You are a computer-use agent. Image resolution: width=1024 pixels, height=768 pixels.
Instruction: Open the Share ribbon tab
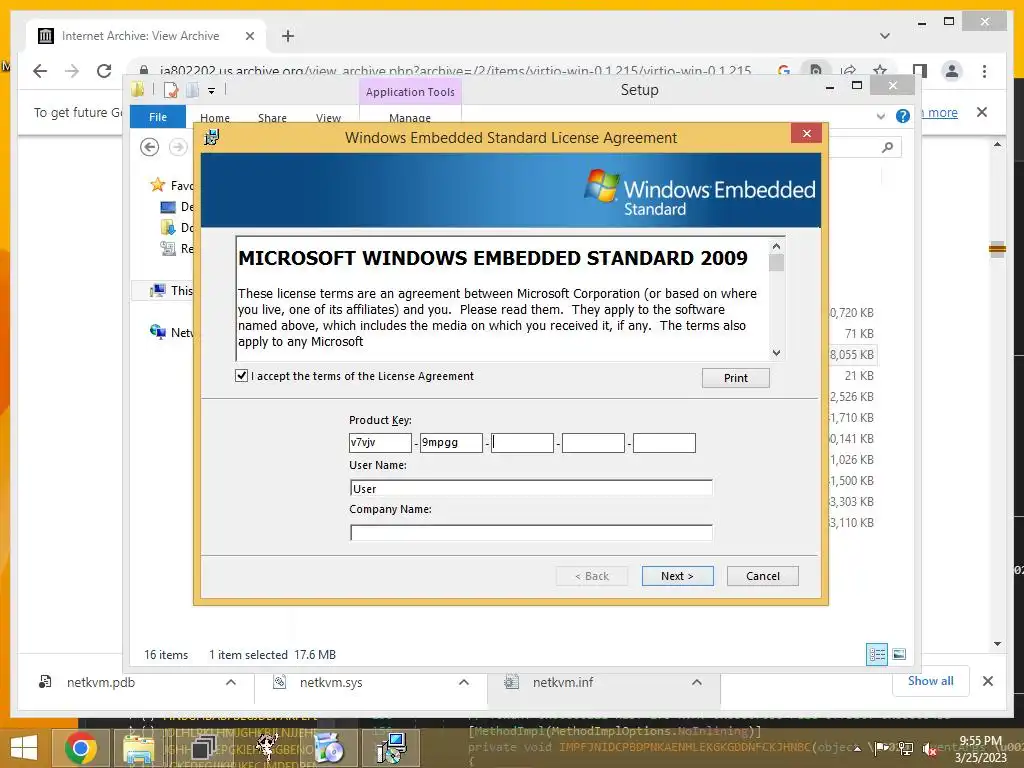point(272,118)
